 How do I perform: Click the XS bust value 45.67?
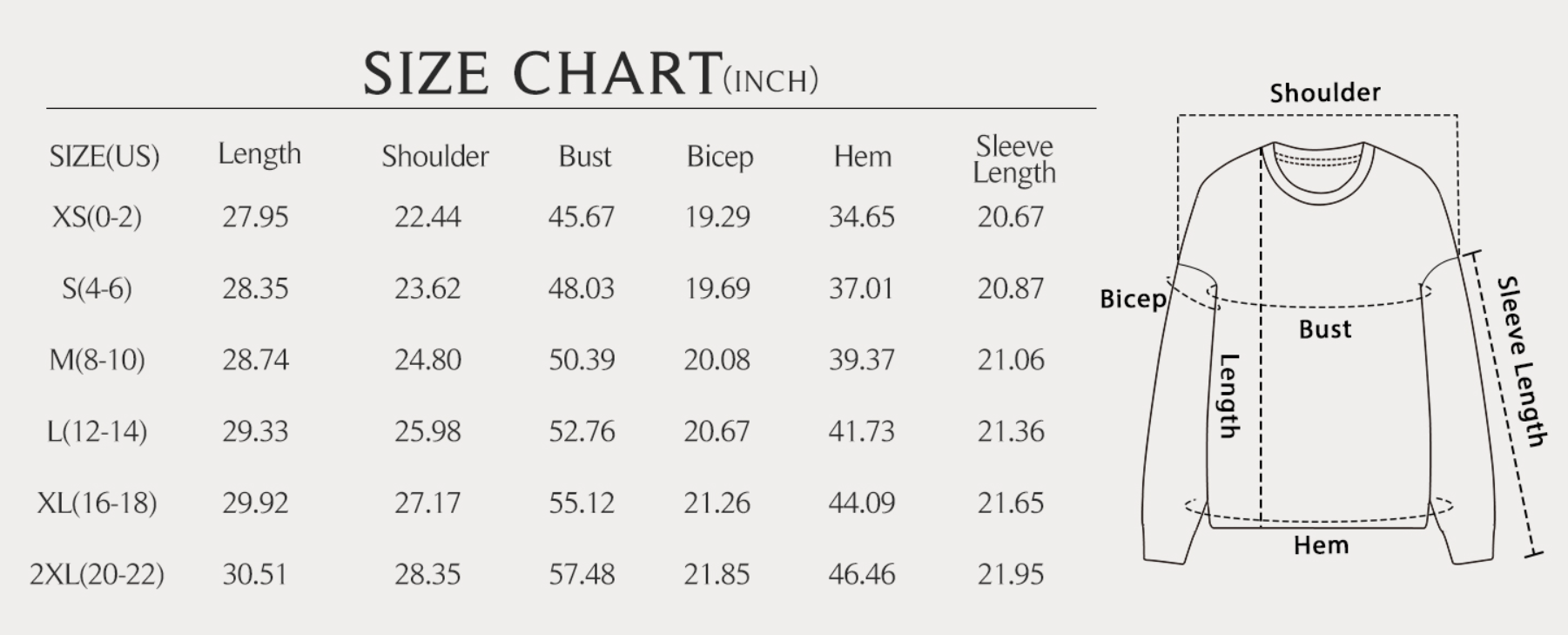581,217
